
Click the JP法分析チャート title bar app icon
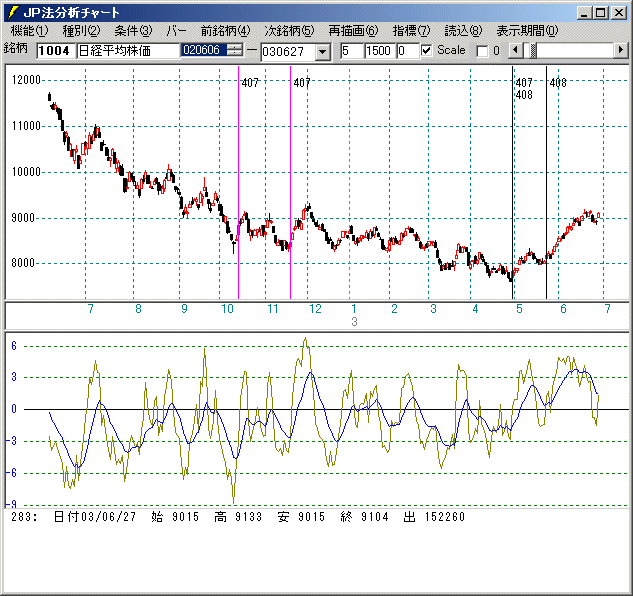coord(13,12)
